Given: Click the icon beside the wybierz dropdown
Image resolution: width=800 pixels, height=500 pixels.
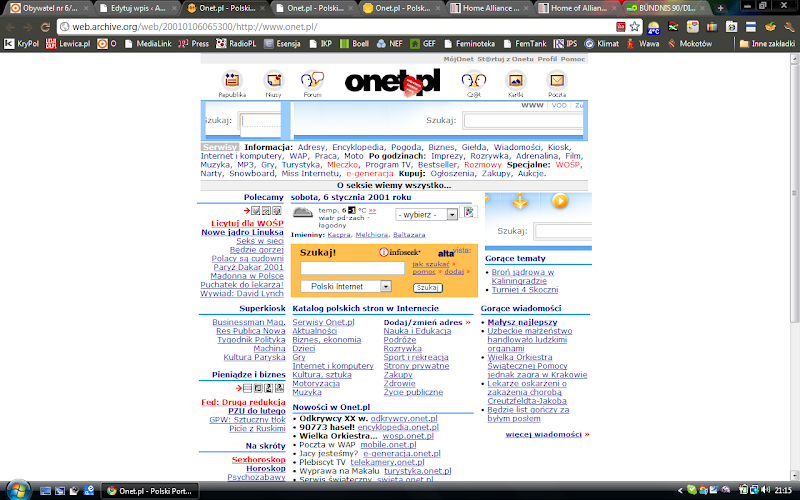Looking at the screenshot, I should [469, 212].
